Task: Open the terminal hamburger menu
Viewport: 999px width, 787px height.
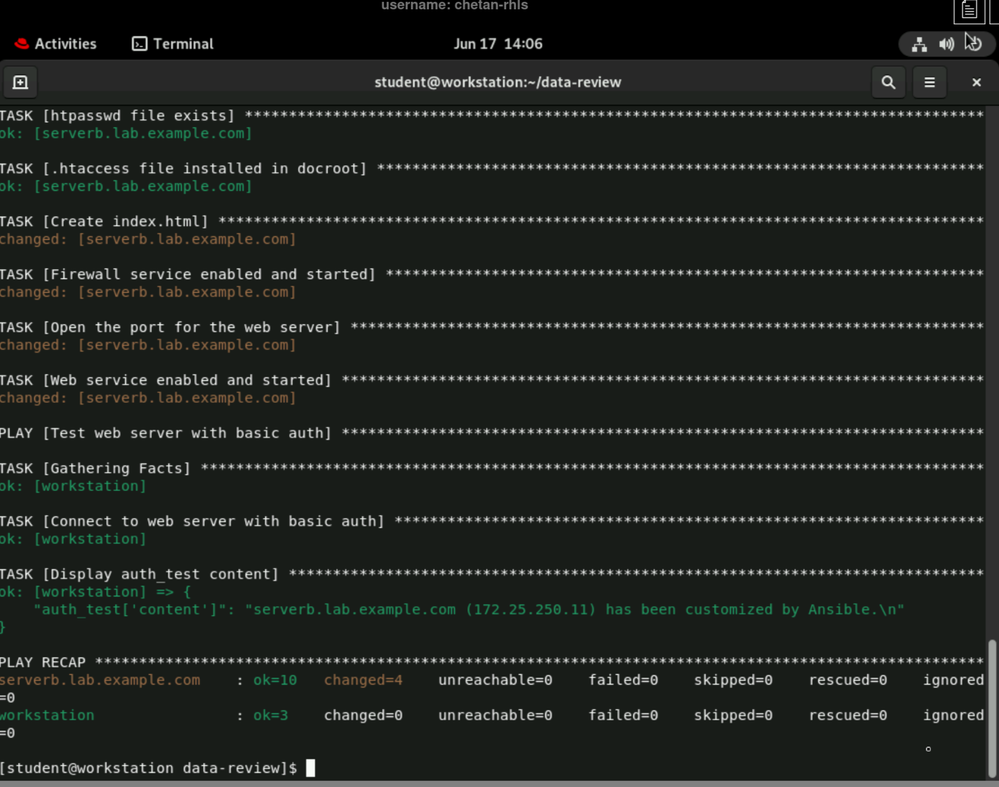Action: [929, 82]
